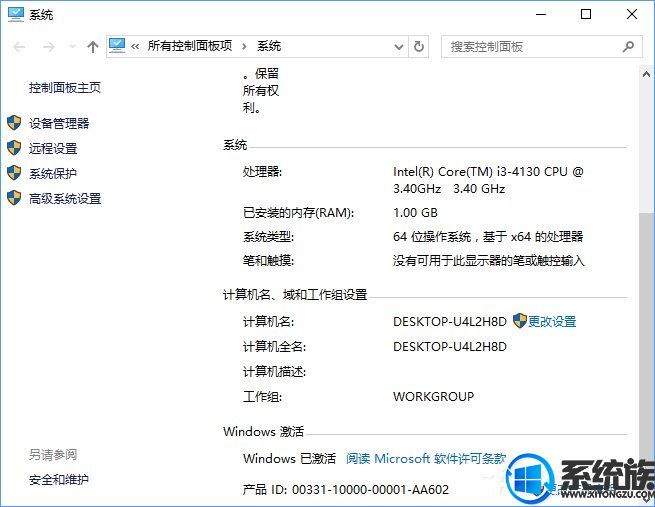
Task: Select computer name DESKTOP-U4L2H8D next to 计算机名
Action: 450,321
